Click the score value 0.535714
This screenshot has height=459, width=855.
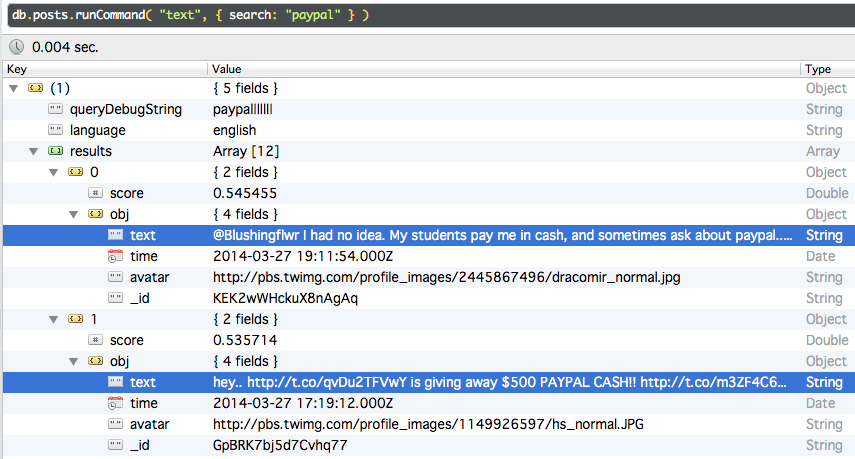point(245,340)
